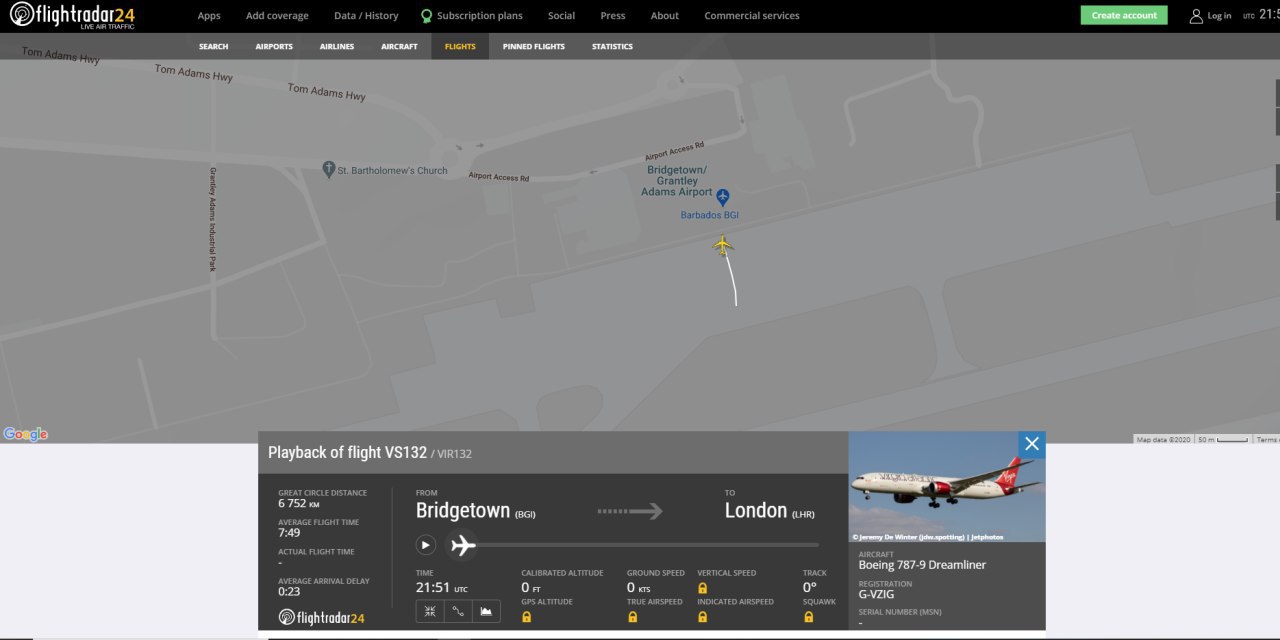Open the Subscription plans page
This screenshot has width=1280, height=640.
tap(480, 16)
